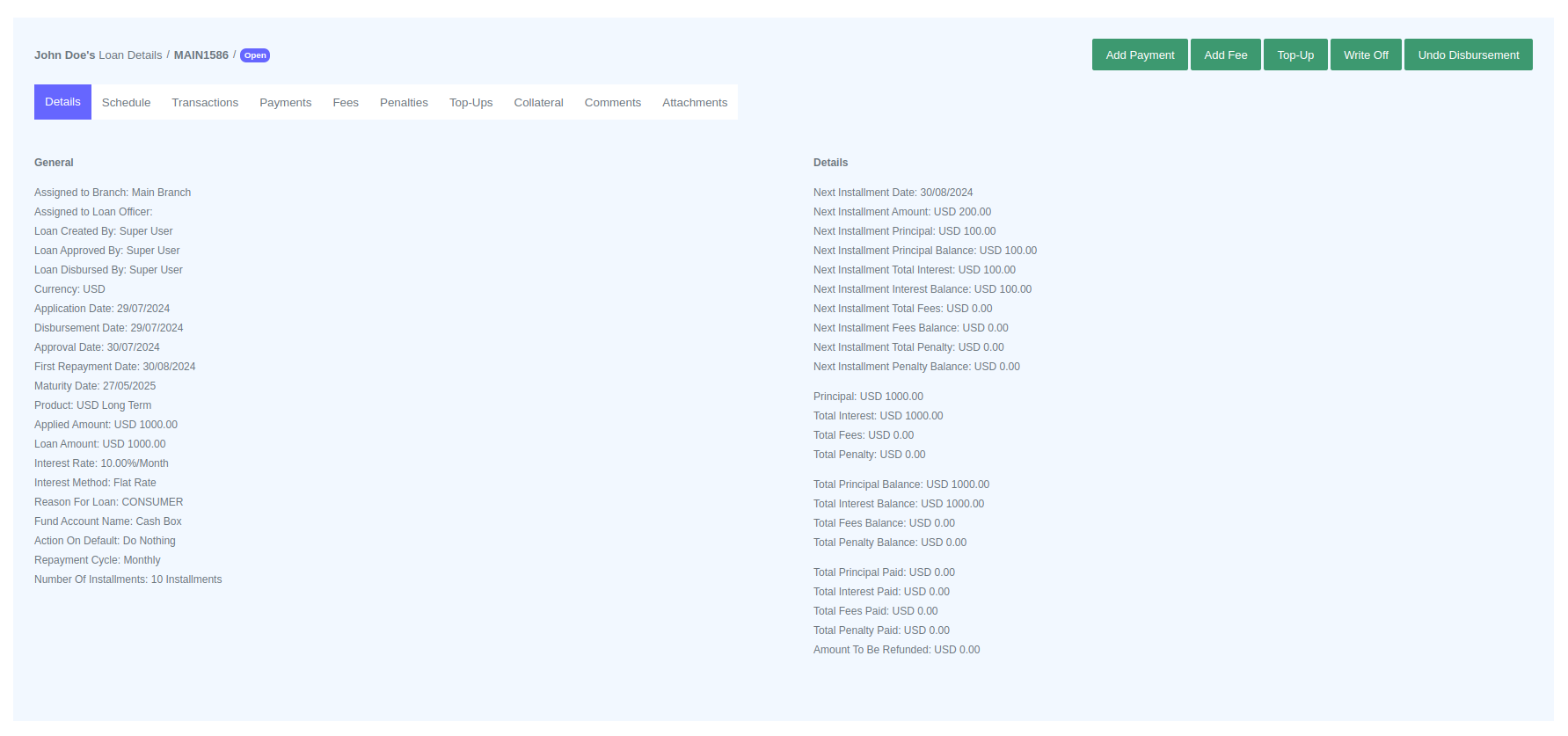Click 'Action On Default: Do Nothing' text

click(x=105, y=541)
